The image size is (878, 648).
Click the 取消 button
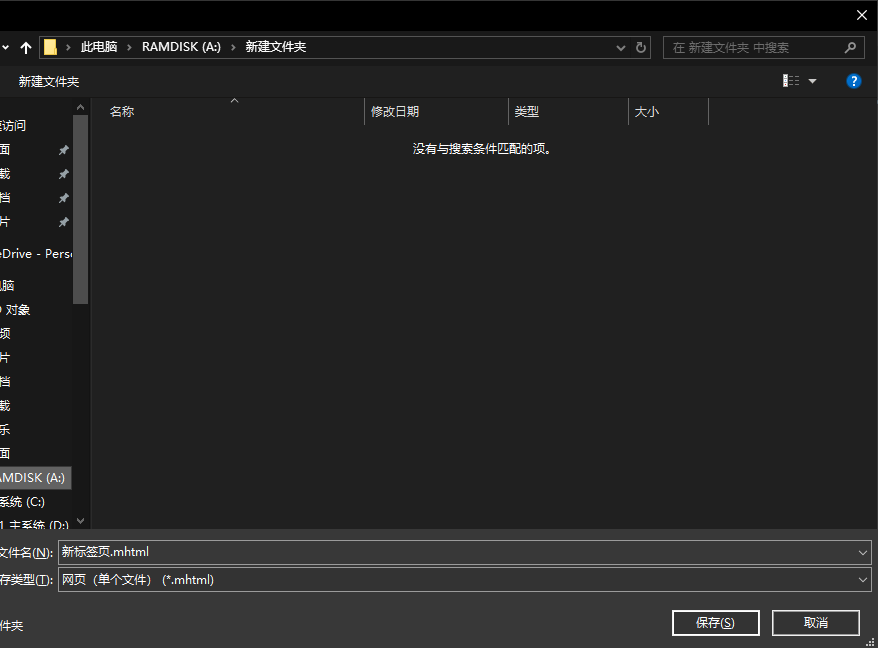tap(815, 623)
